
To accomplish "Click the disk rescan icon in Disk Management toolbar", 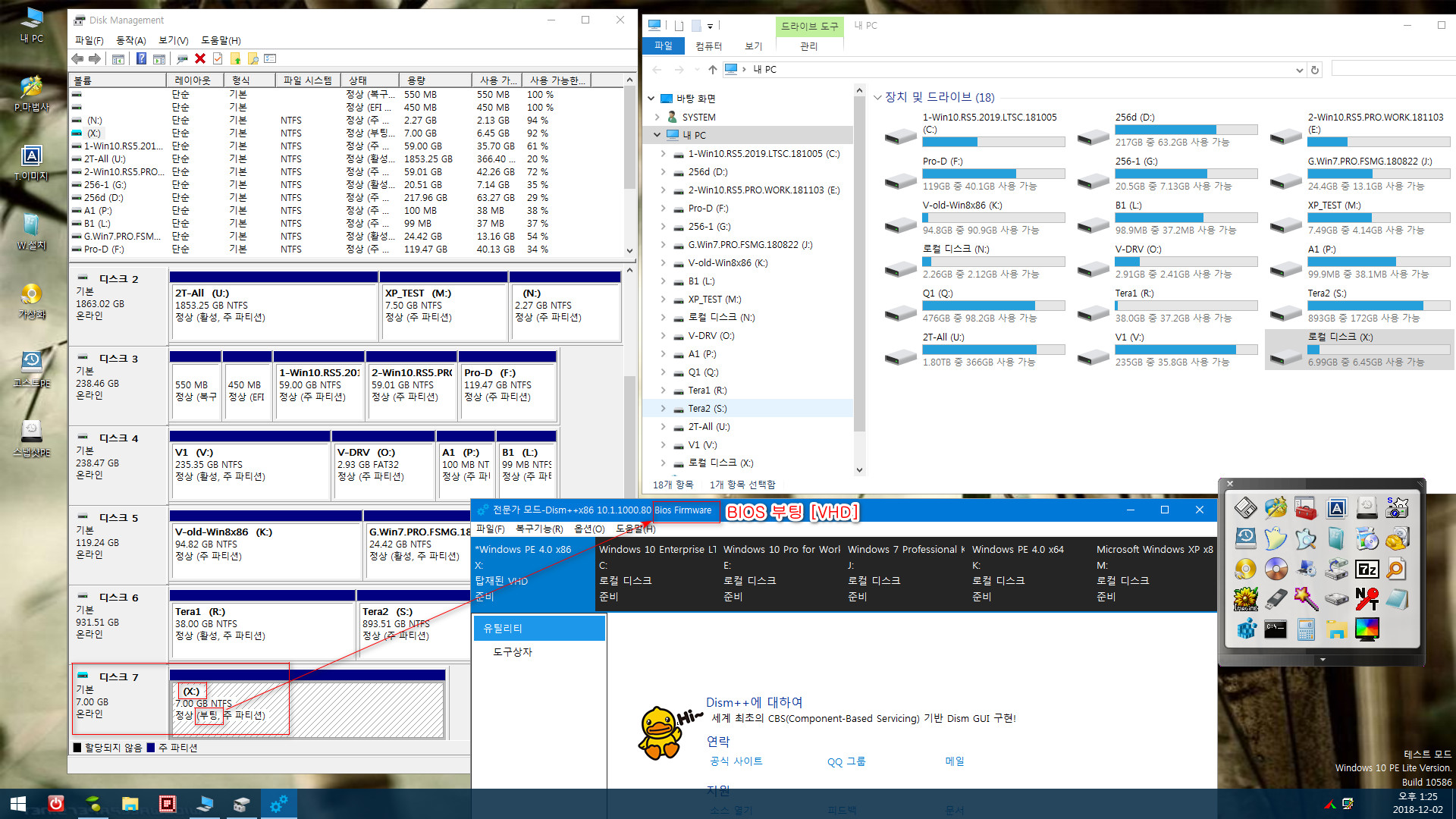I will (x=182, y=58).
